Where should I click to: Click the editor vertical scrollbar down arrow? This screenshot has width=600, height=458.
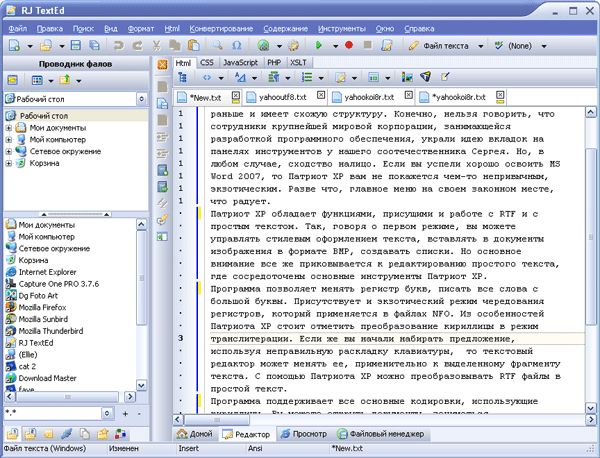(x=590, y=408)
